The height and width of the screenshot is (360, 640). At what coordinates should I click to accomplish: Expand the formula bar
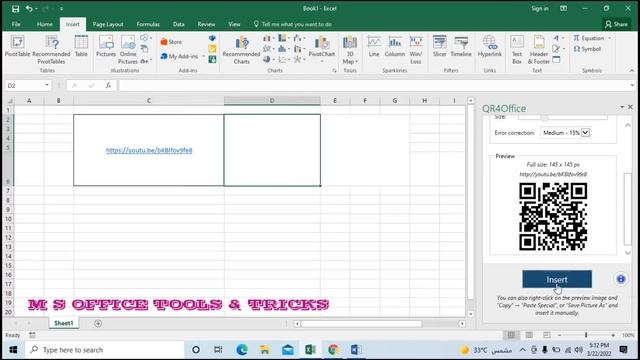pos(632,85)
